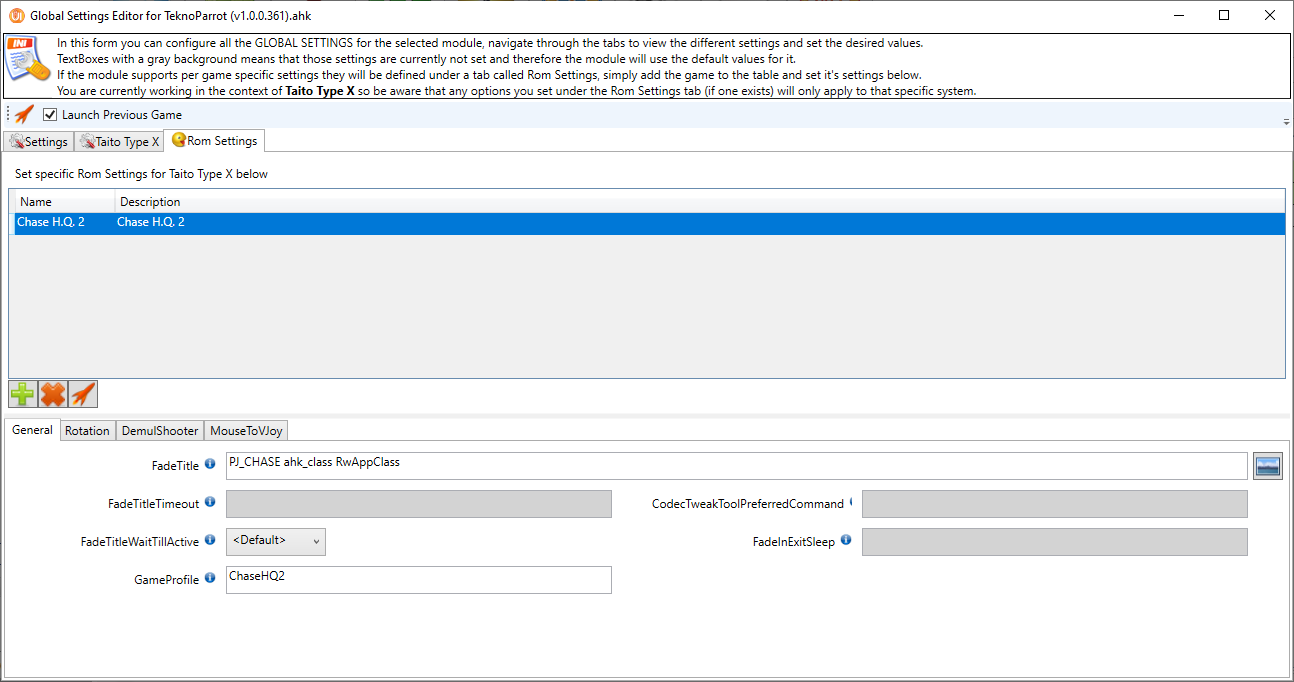Focus the FadeTitleTimeout text box
Viewport: 1294px width, 682px height.
(419, 503)
